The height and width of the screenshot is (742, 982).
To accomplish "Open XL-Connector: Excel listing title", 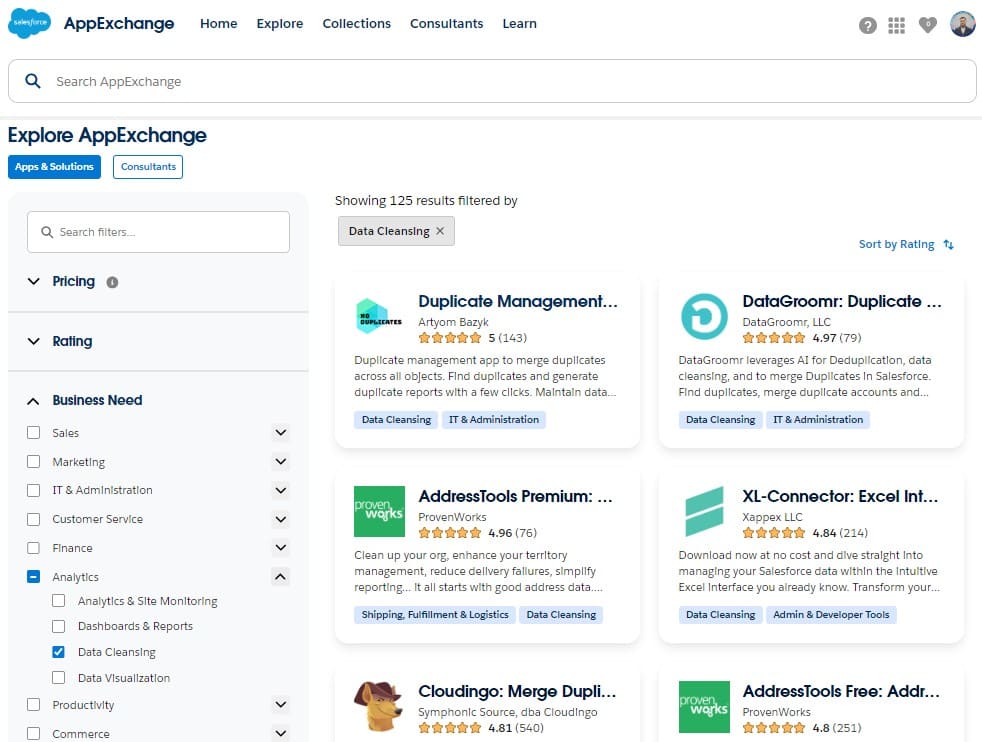I will pyautogui.click(x=840, y=497).
